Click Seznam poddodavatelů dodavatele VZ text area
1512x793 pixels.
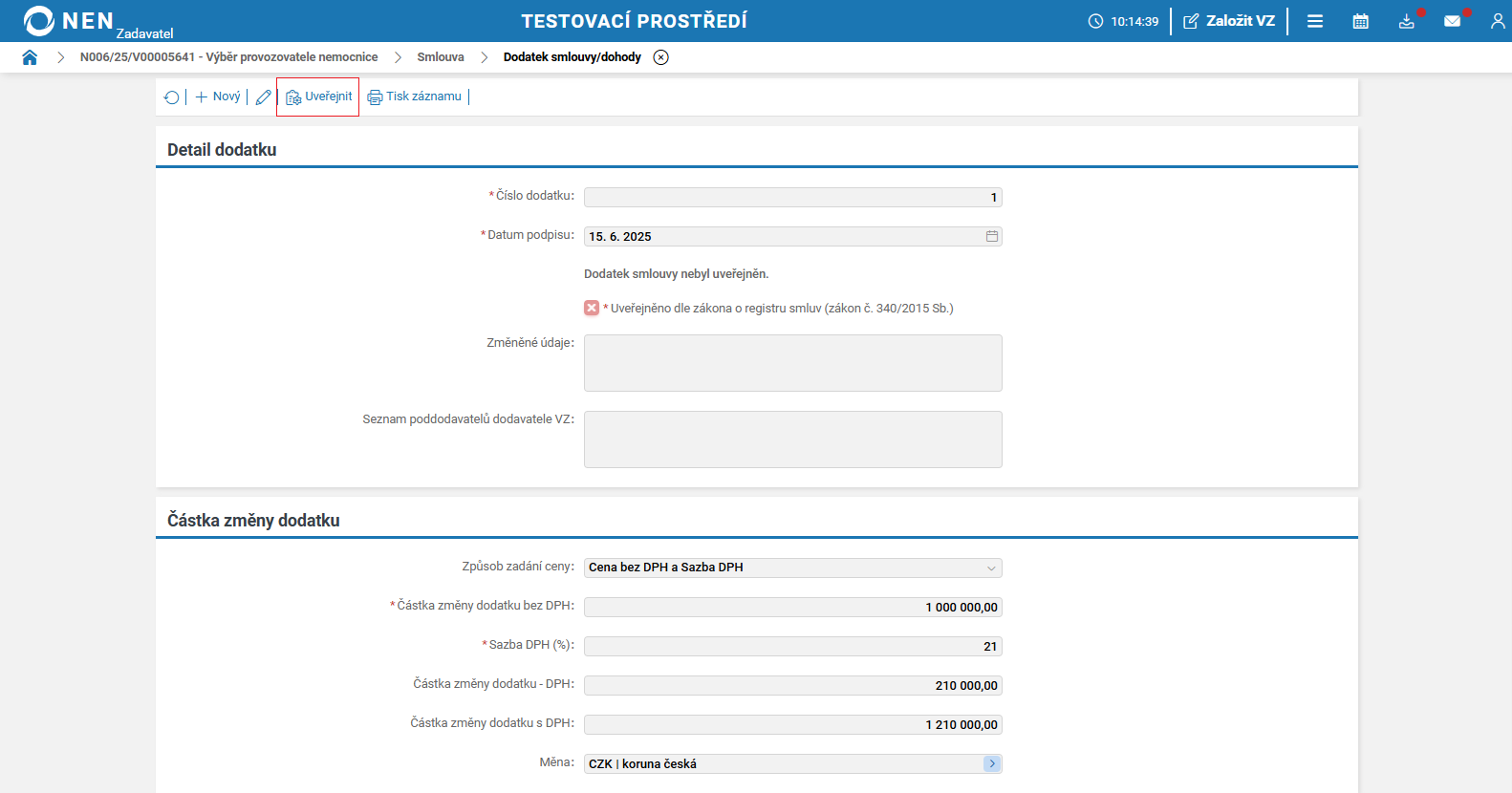793,439
